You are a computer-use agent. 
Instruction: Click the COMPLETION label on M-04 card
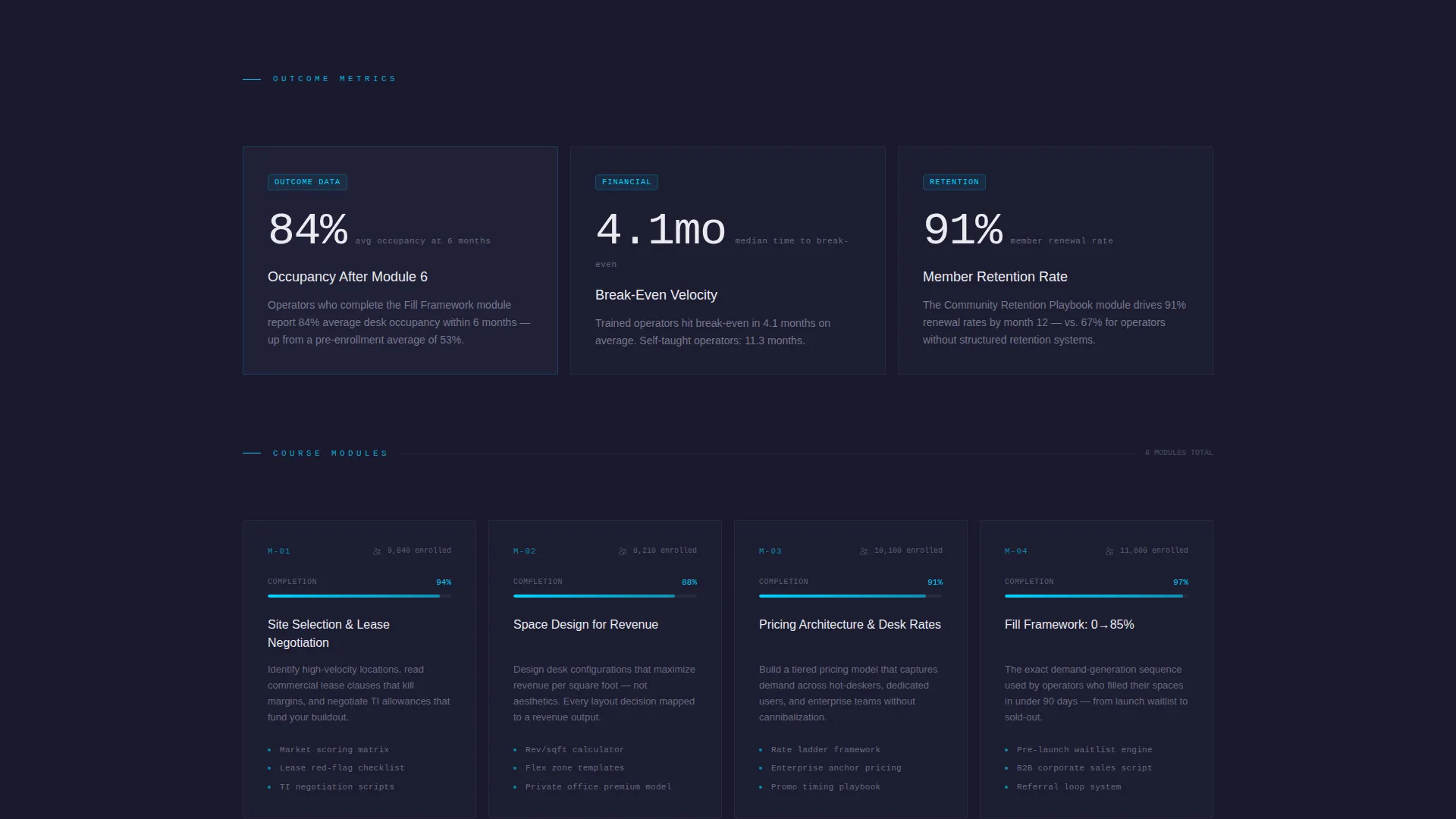(1029, 582)
